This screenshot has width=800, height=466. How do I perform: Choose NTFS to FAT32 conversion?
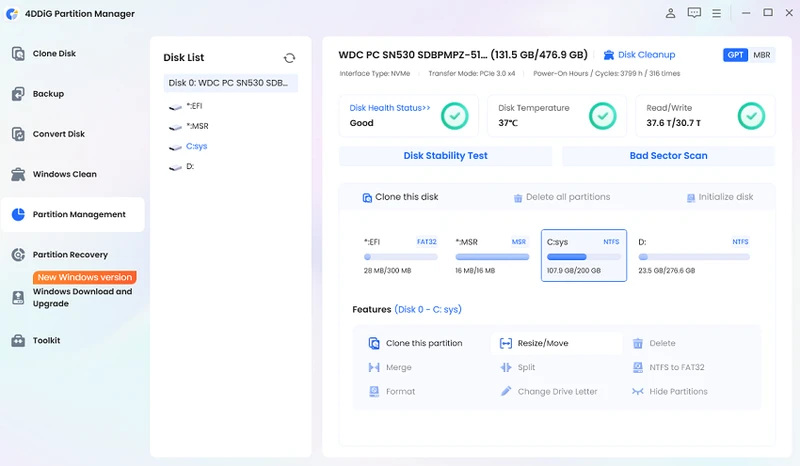click(668, 367)
